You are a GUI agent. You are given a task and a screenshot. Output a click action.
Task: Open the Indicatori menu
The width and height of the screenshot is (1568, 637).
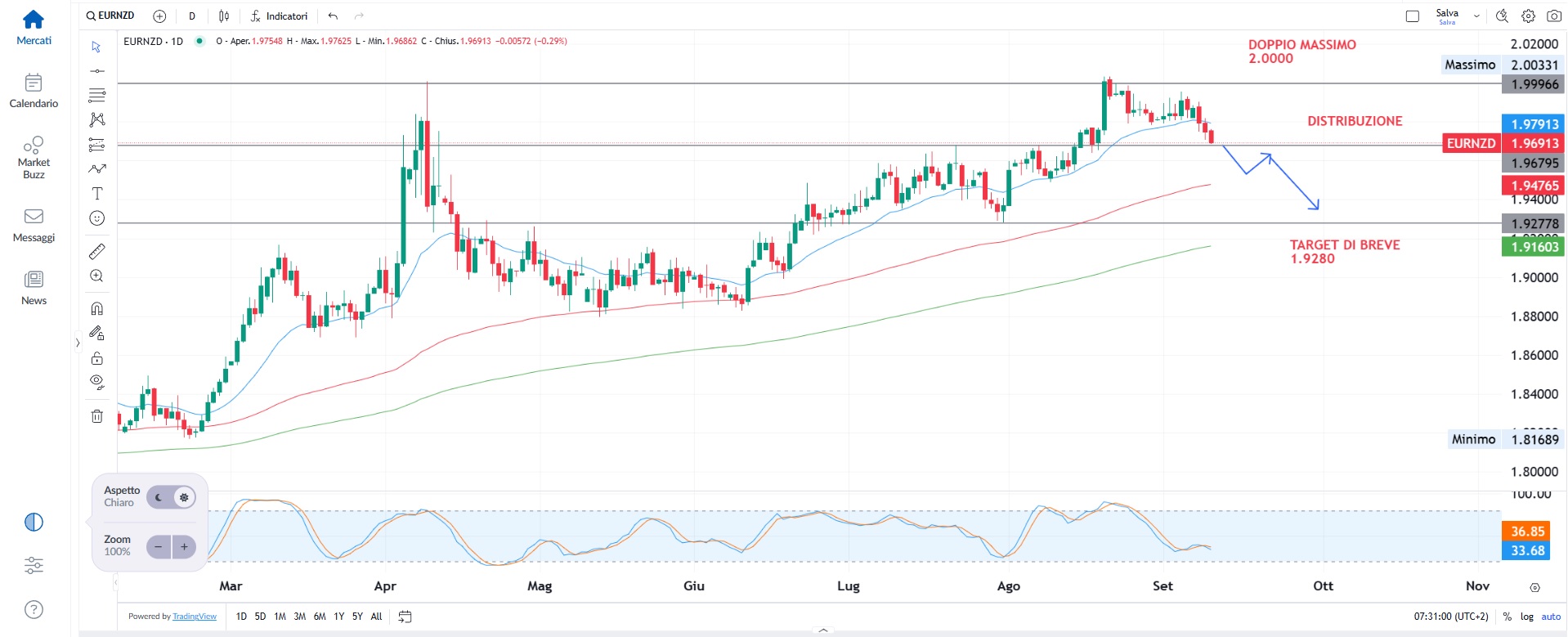(279, 16)
